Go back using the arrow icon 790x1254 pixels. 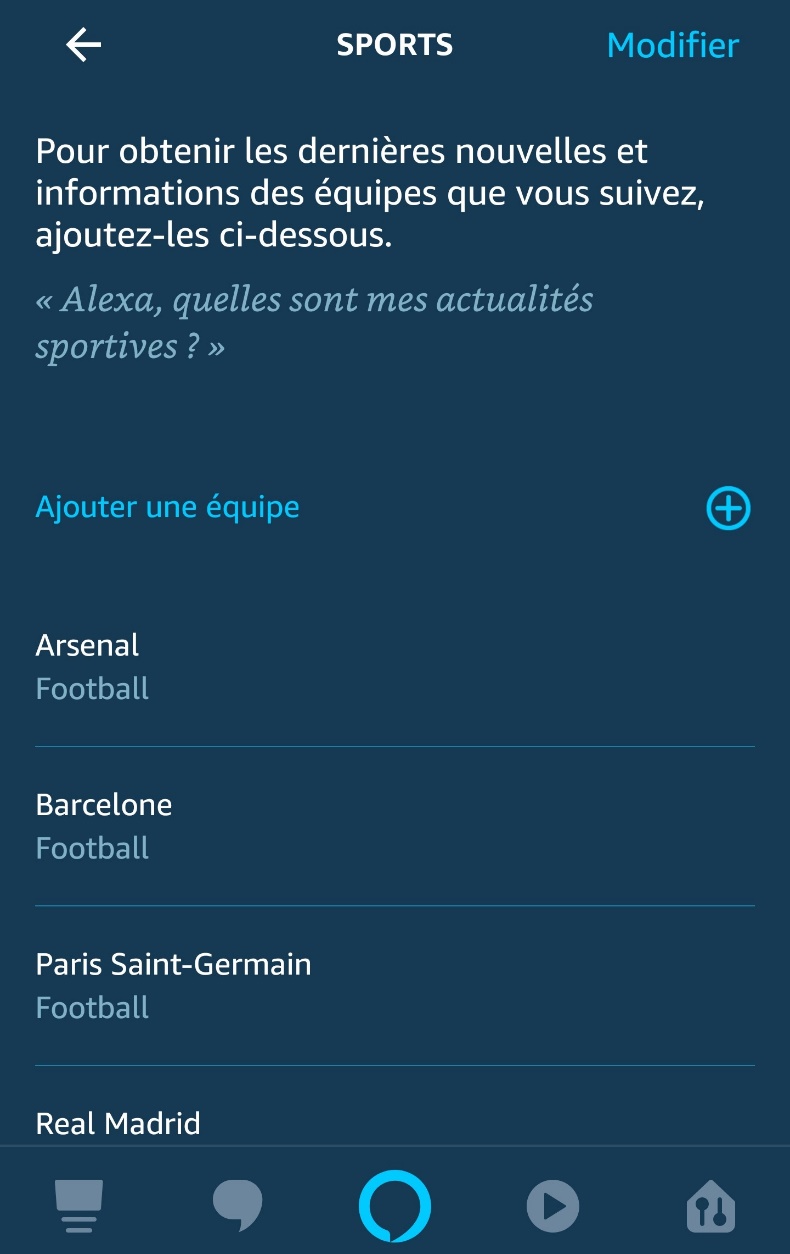coord(83,45)
